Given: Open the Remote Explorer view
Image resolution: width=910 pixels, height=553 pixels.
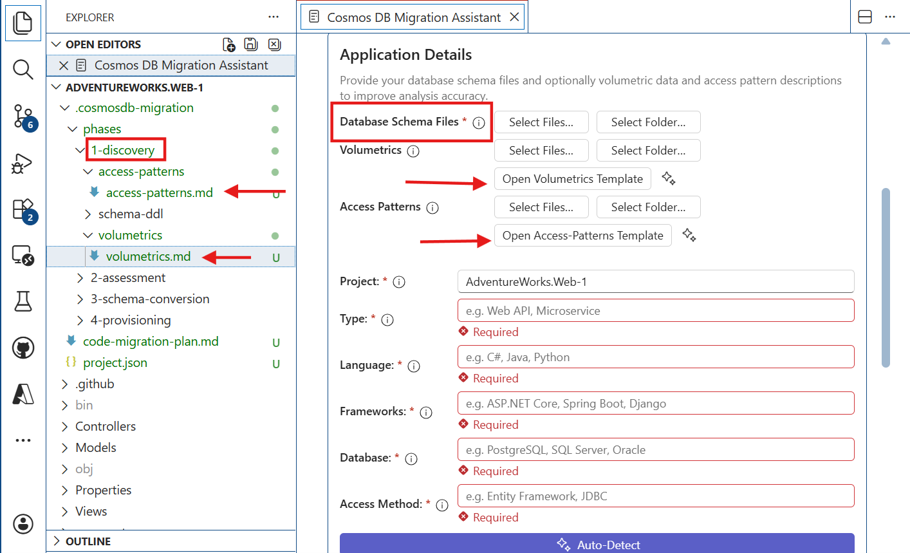Looking at the screenshot, I should pyautogui.click(x=23, y=255).
